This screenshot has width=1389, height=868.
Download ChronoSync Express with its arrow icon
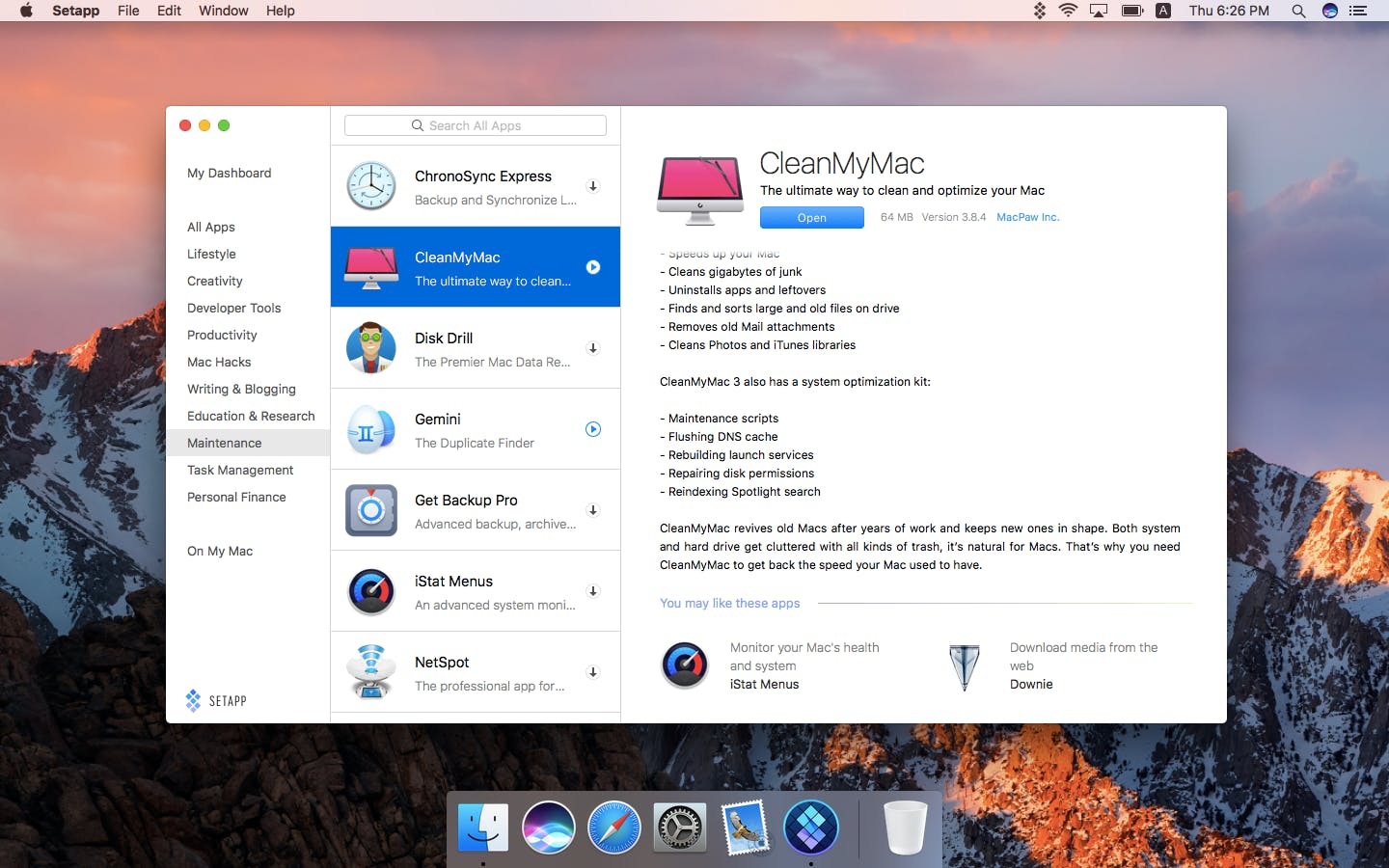point(593,186)
